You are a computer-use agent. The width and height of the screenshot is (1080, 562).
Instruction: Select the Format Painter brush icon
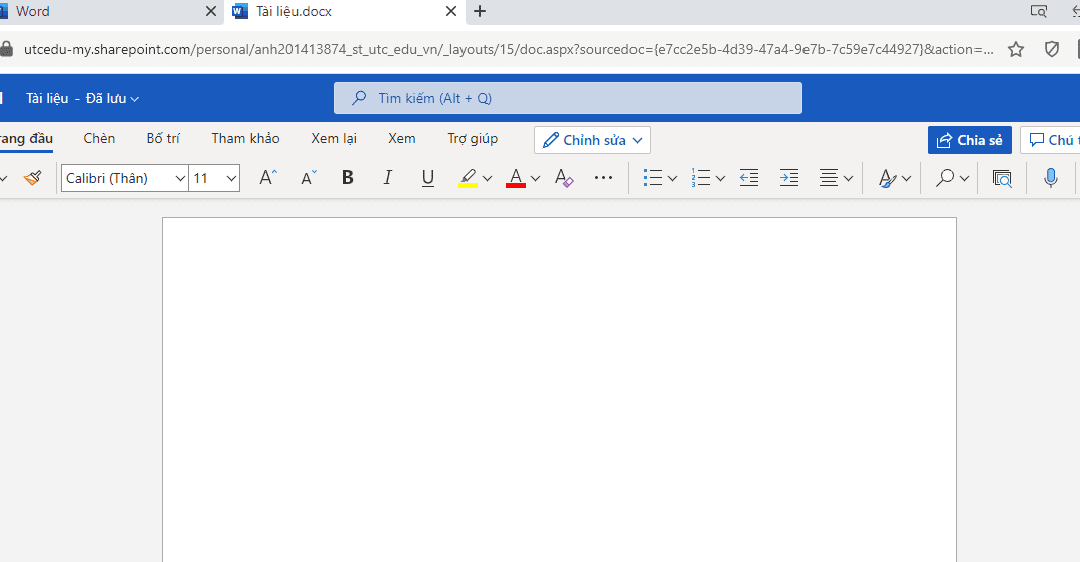coord(32,178)
